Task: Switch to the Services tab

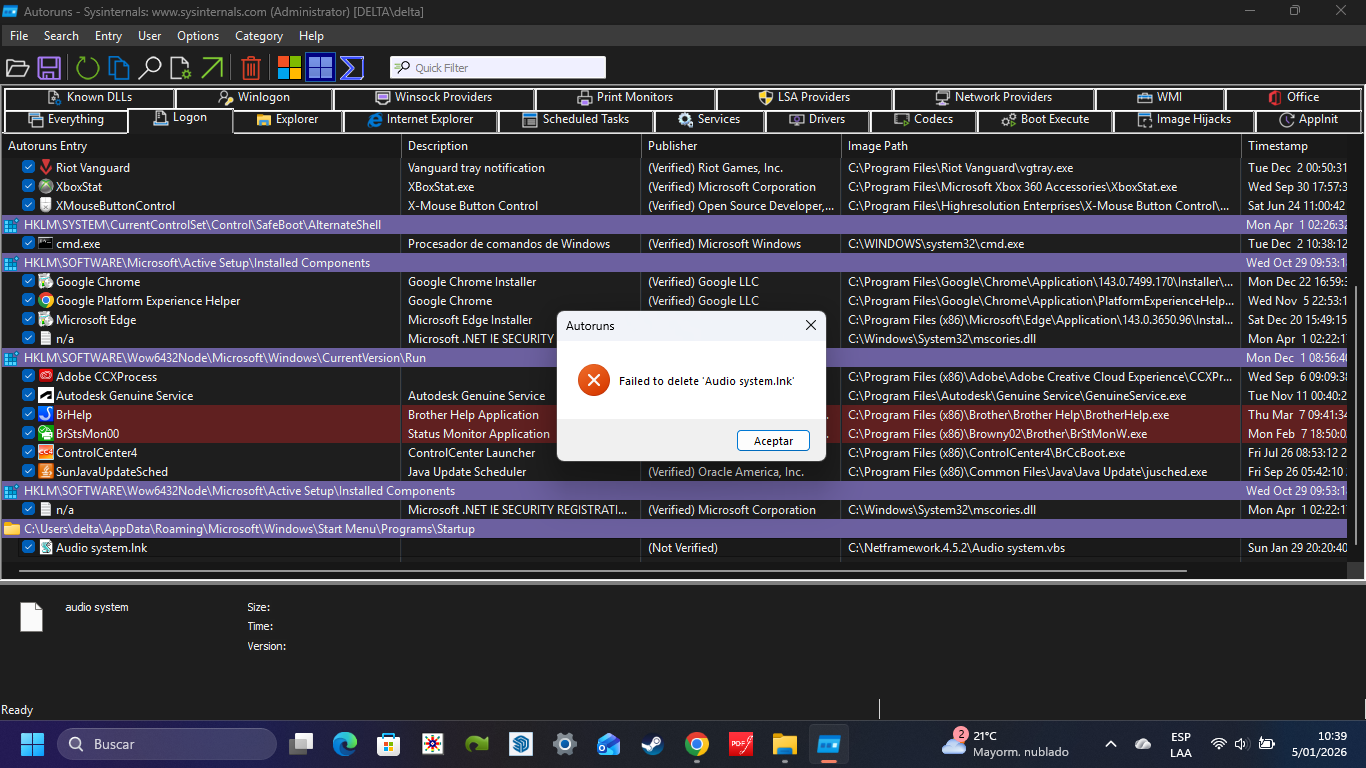Action: [709, 120]
